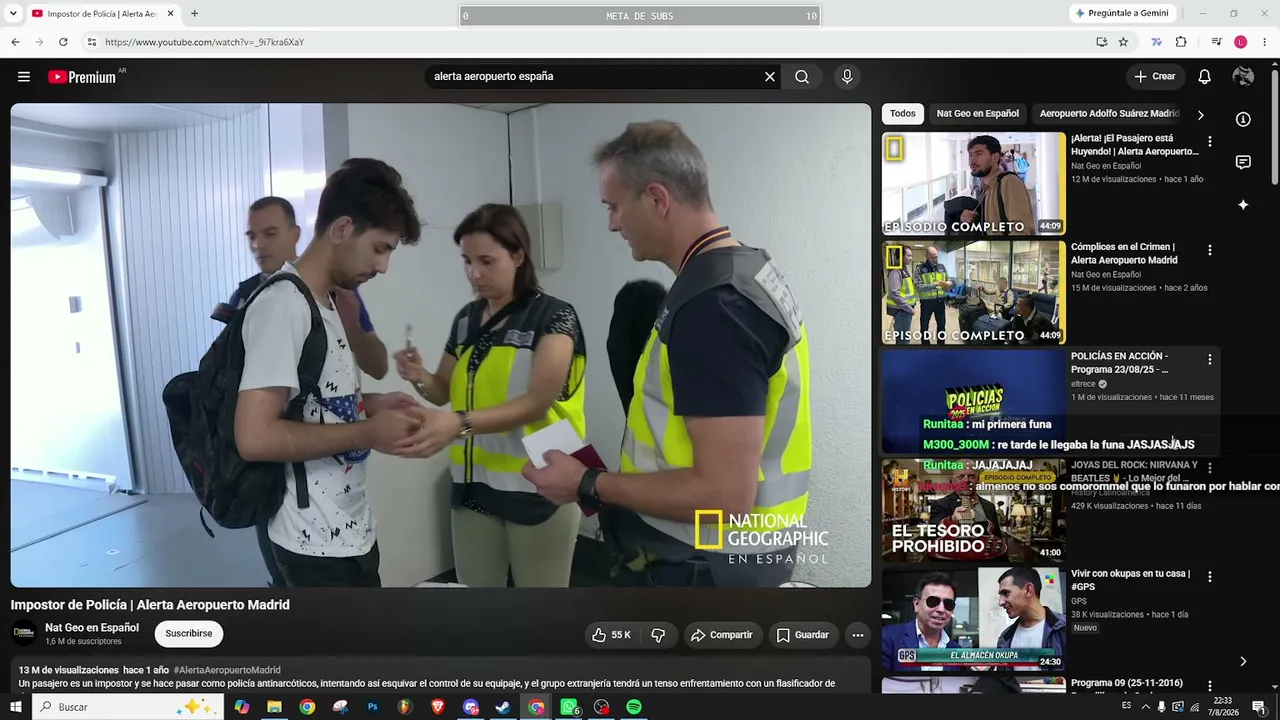Show hidden system tray icons

[1145, 707]
